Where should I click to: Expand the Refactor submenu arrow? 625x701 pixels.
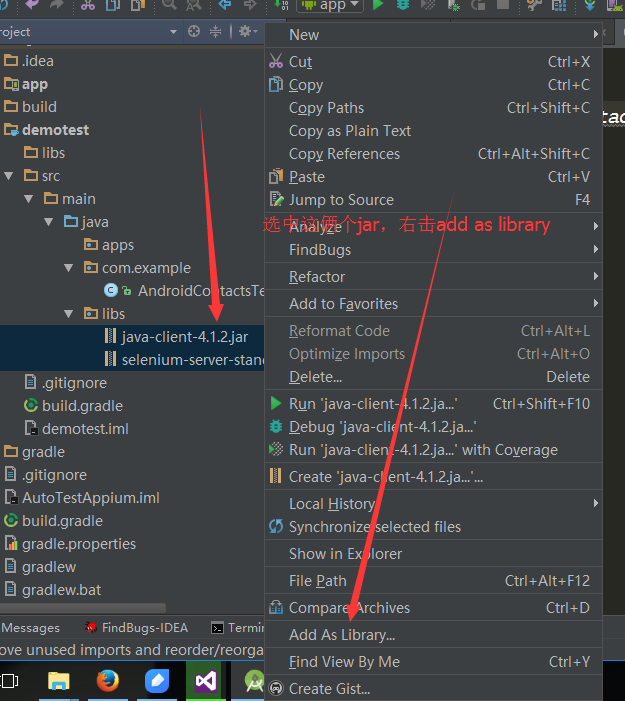595,276
